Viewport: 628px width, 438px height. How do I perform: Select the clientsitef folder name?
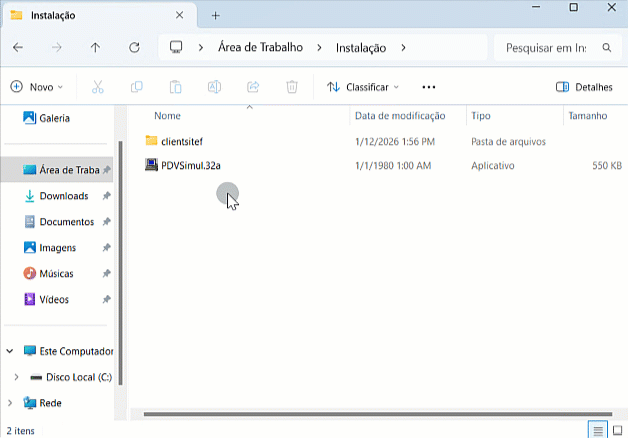click(x=182, y=141)
